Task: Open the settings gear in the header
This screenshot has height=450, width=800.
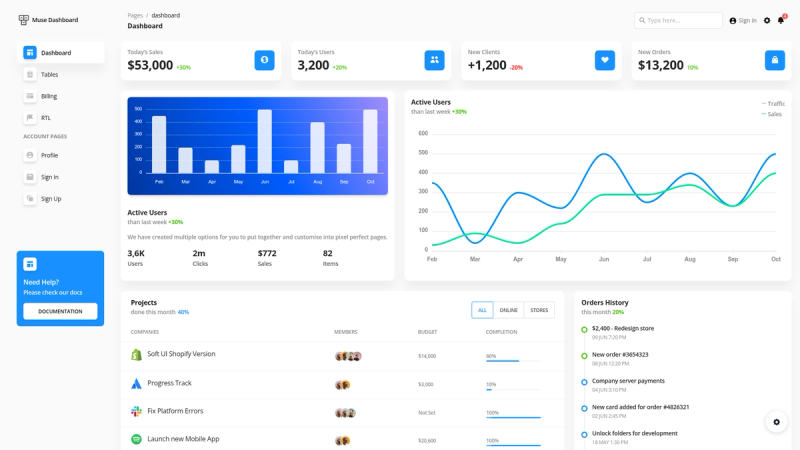Action: click(767, 20)
